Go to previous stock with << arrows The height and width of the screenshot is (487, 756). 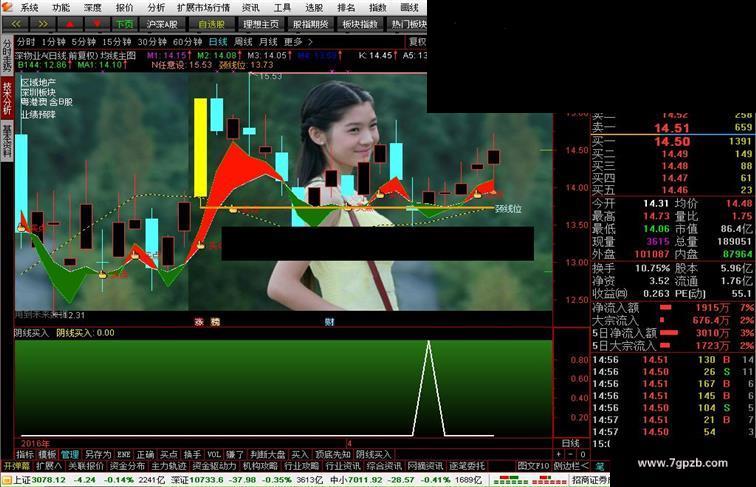(15, 24)
